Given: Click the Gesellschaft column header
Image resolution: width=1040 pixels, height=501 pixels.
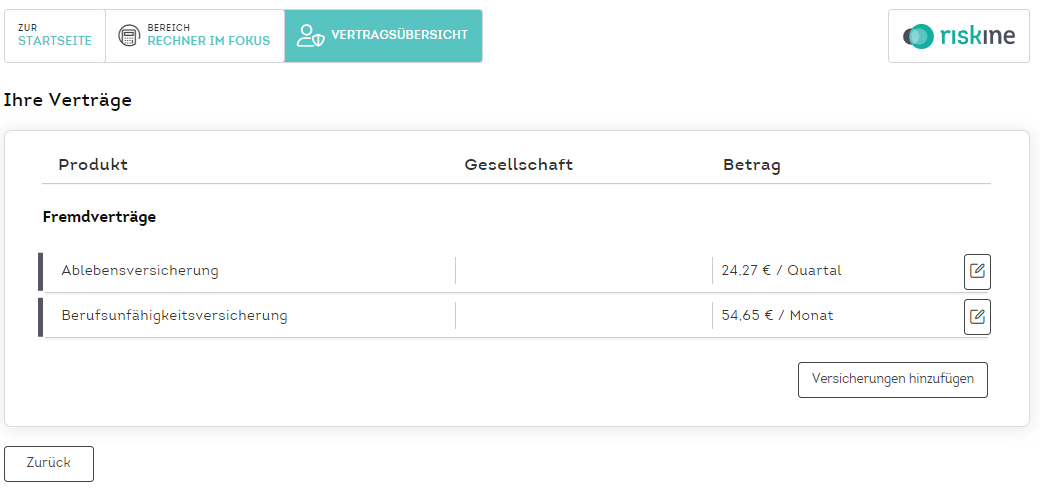Looking at the screenshot, I should [519, 165].
